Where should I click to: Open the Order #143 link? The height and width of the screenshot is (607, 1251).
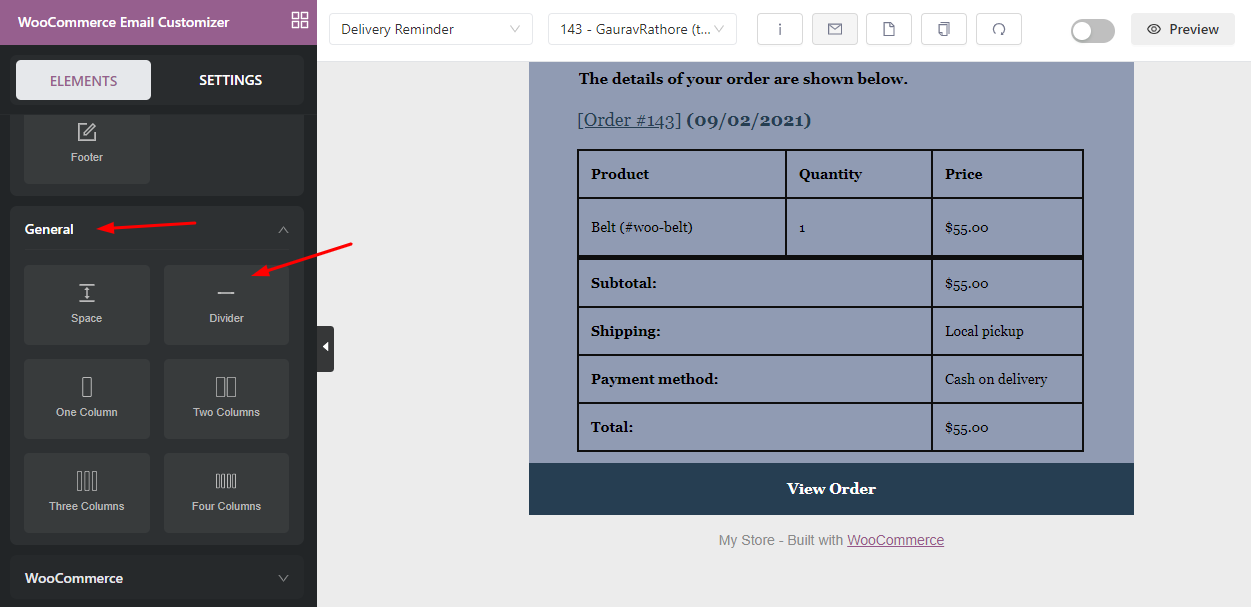click(x=629, y=120)
